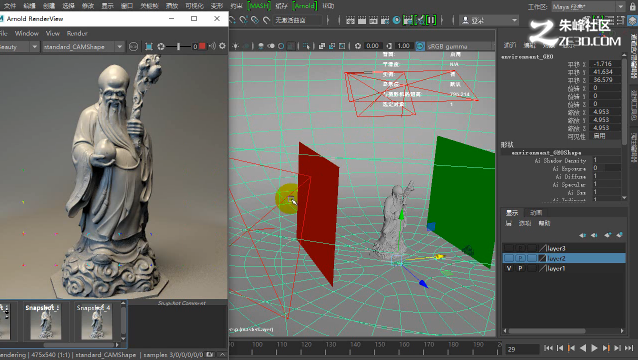Viewport: 638px width, 360px height.
Task: Switch to the Animation layer tab
Action: click(x=536, y=213)
